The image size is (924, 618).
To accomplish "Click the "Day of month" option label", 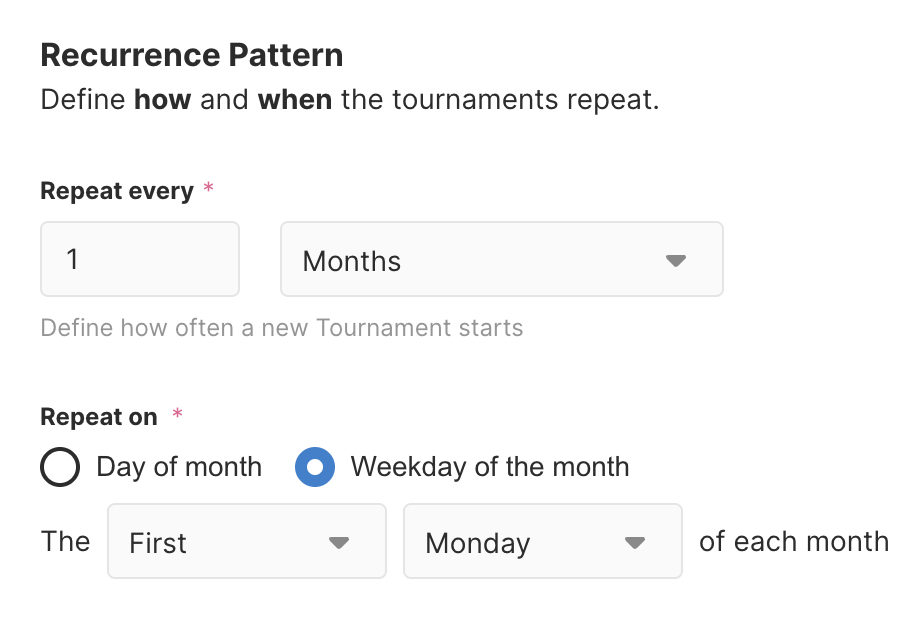I will pos(179,467).
